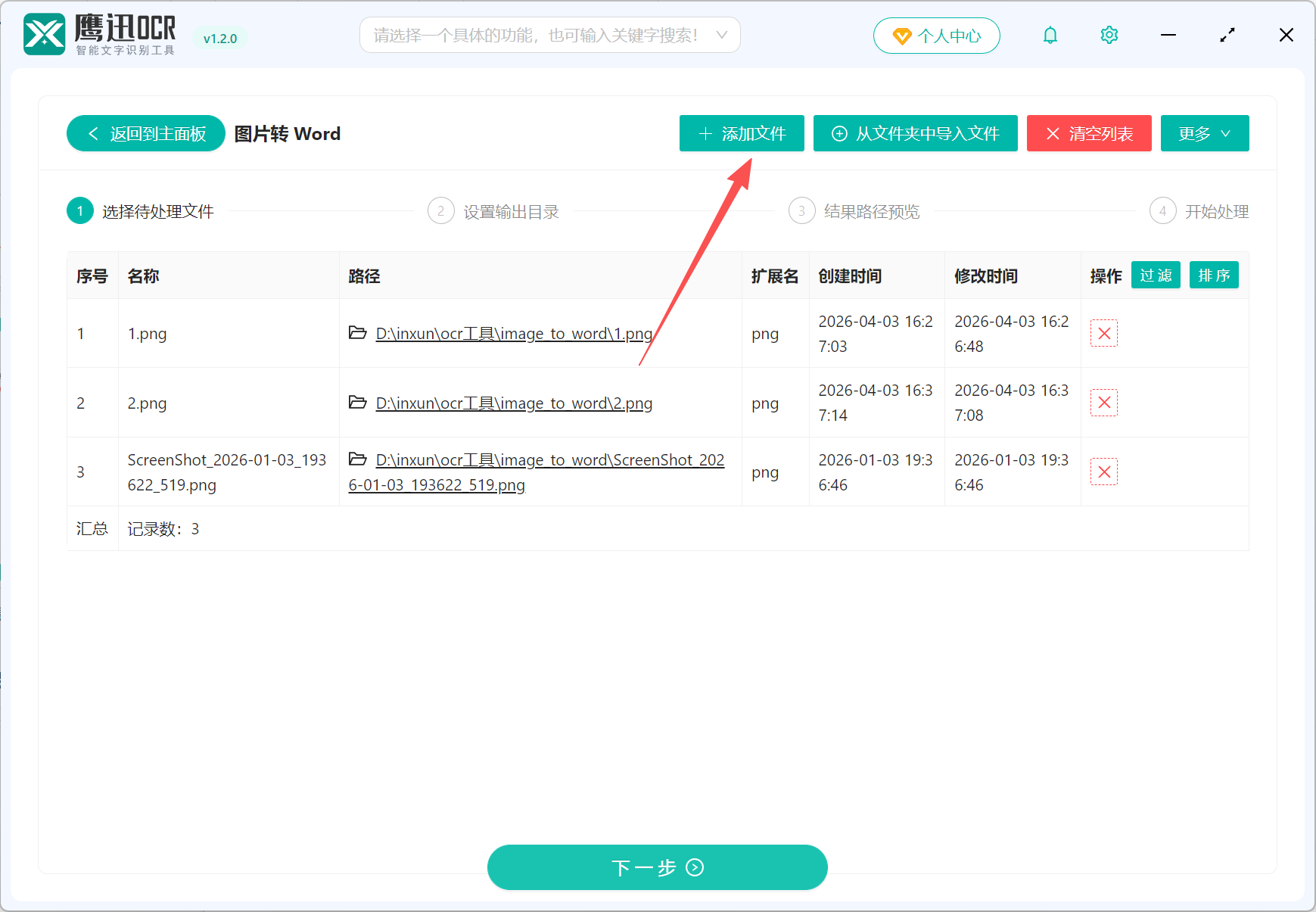Expand the function search dropdown

click(720, 35)
